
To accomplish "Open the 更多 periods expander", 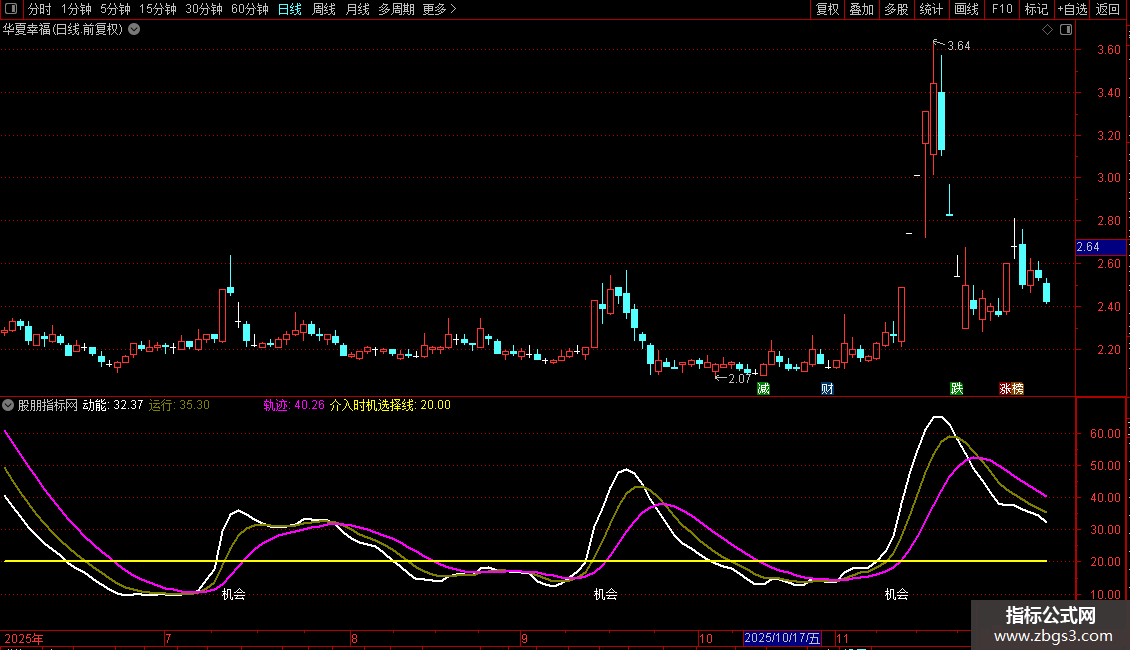I will click(439, 9).
